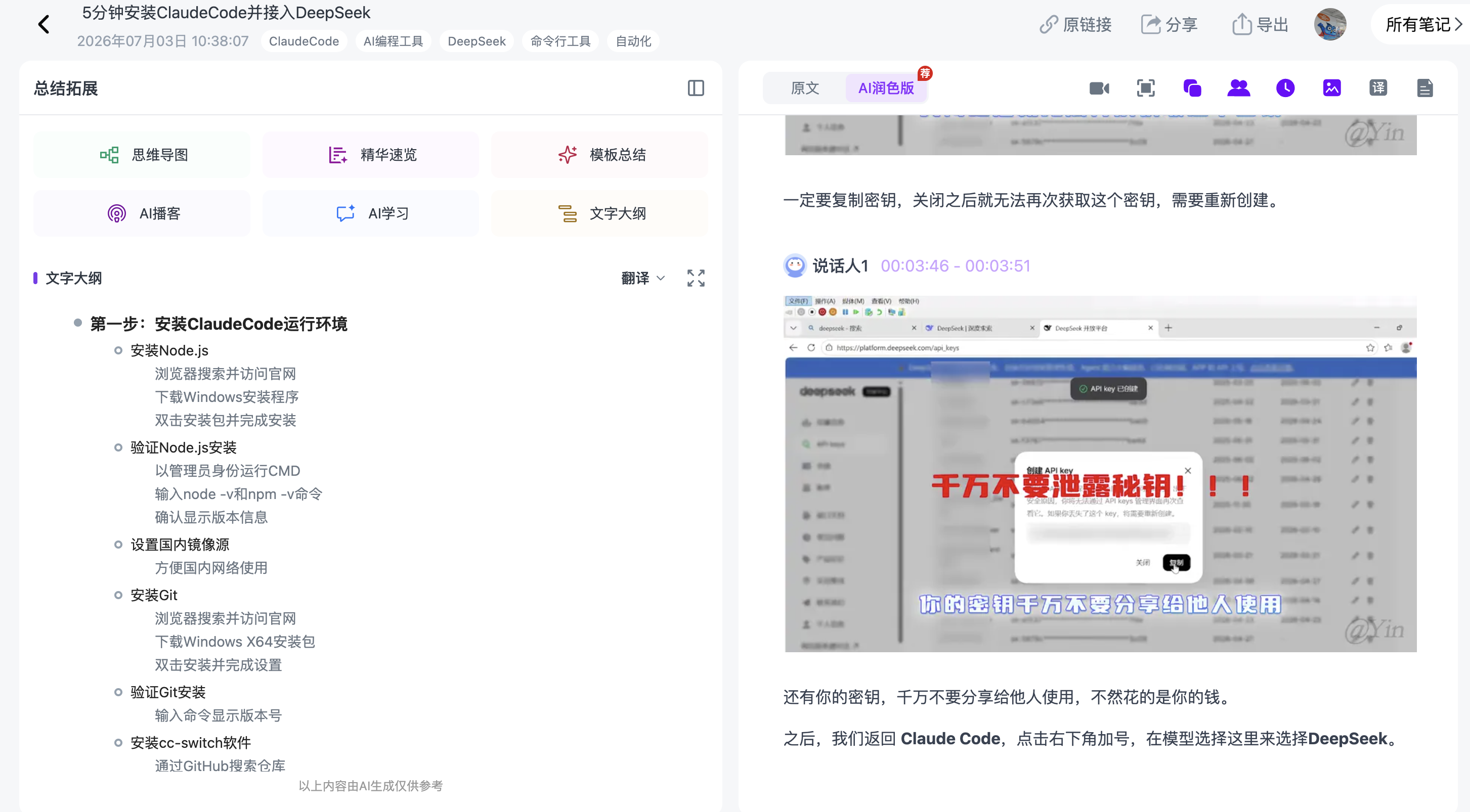1470x812 pixels.
Task: Click the image picture icon
Action: [1331, 88]
